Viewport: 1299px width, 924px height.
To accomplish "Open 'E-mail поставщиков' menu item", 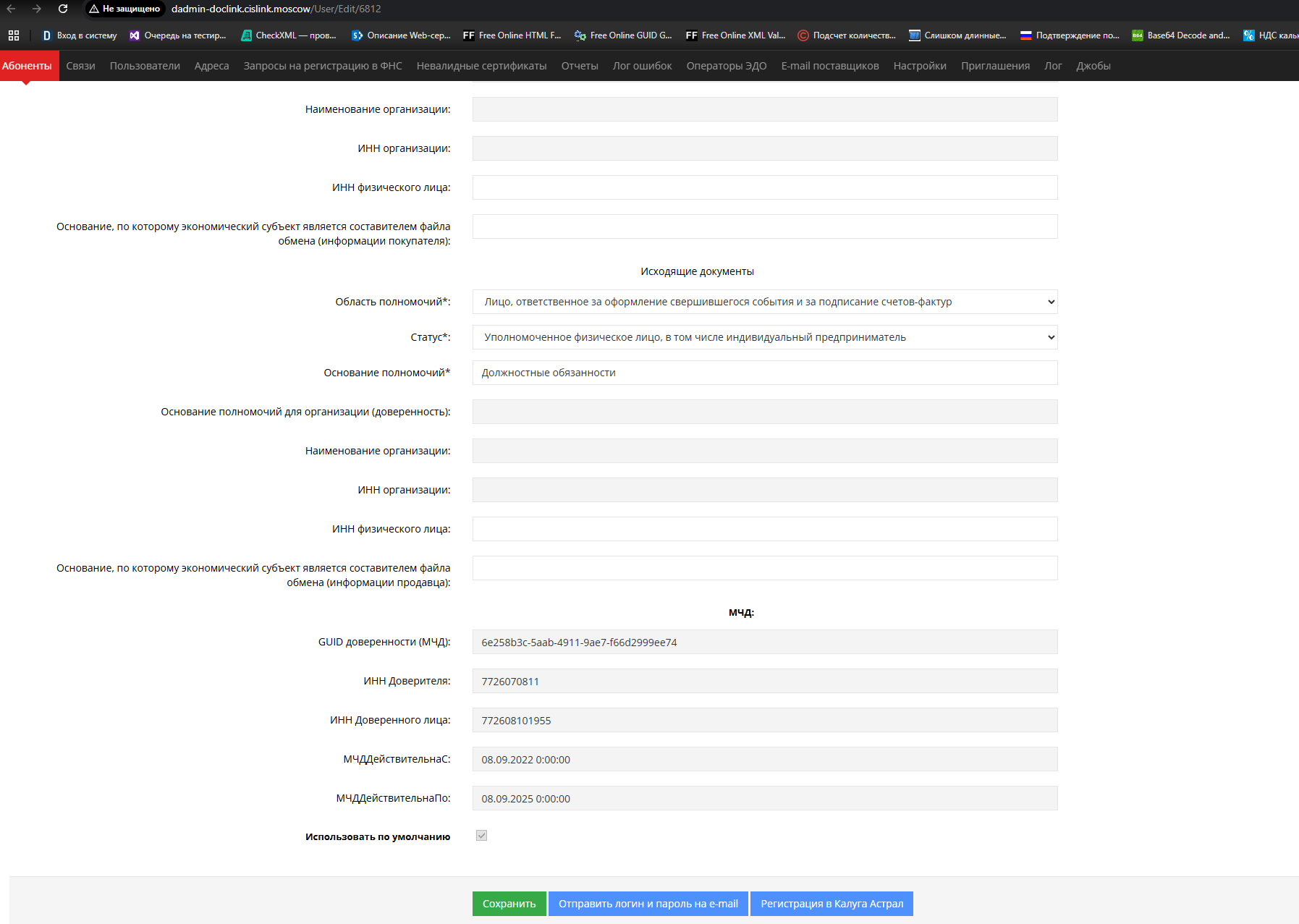I will tap(830, 66).
